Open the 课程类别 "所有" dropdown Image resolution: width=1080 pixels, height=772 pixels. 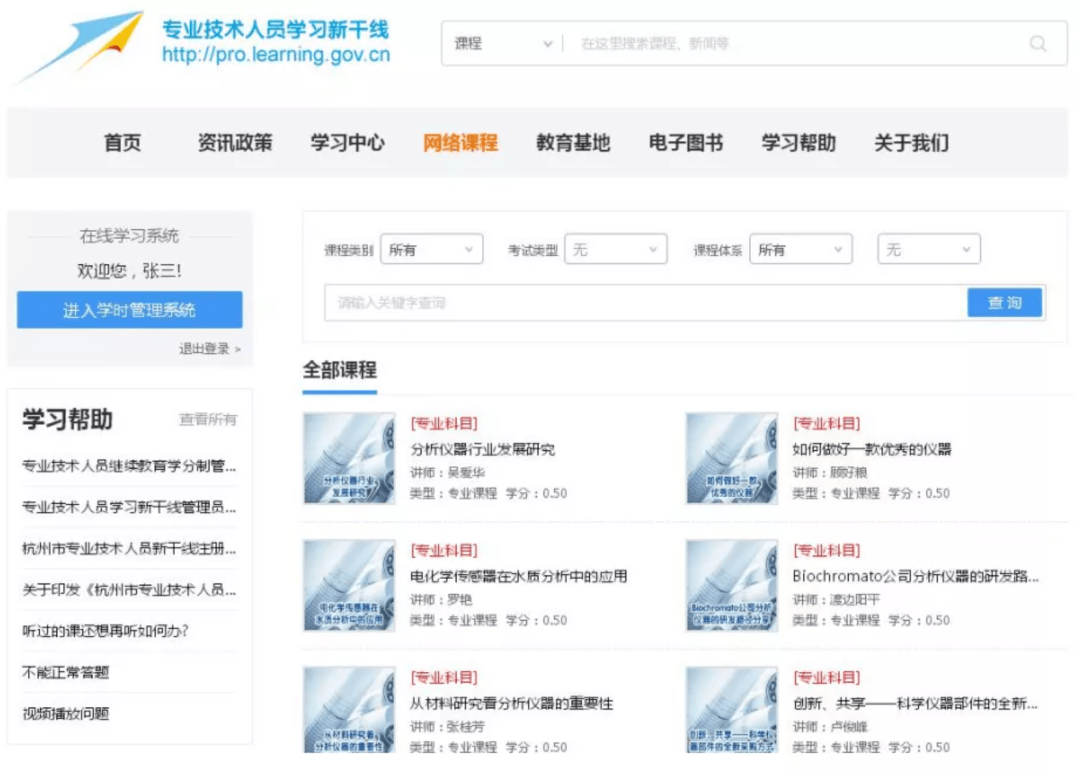pyautogui.click(x=432, y=249)
